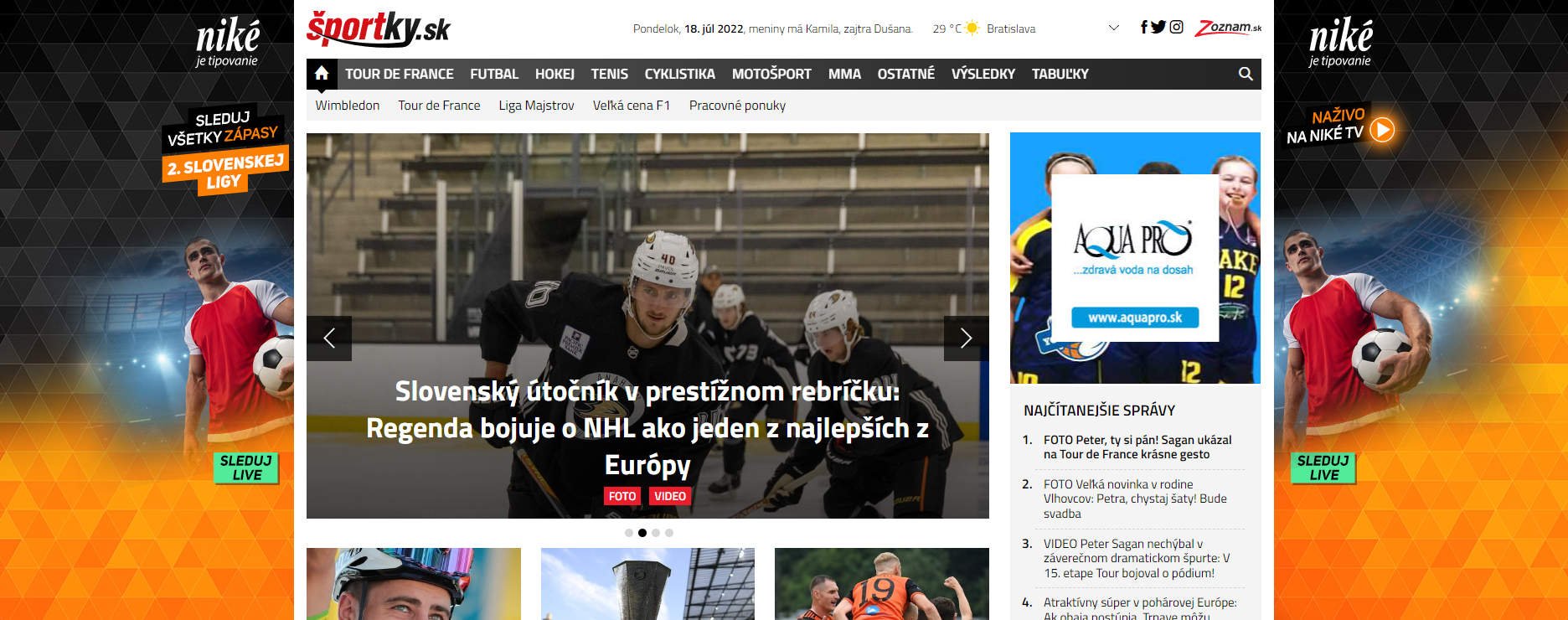This screenshot has height=620, width=1568.
Task: Select the third carousel indicator dot
Action: 656,533
